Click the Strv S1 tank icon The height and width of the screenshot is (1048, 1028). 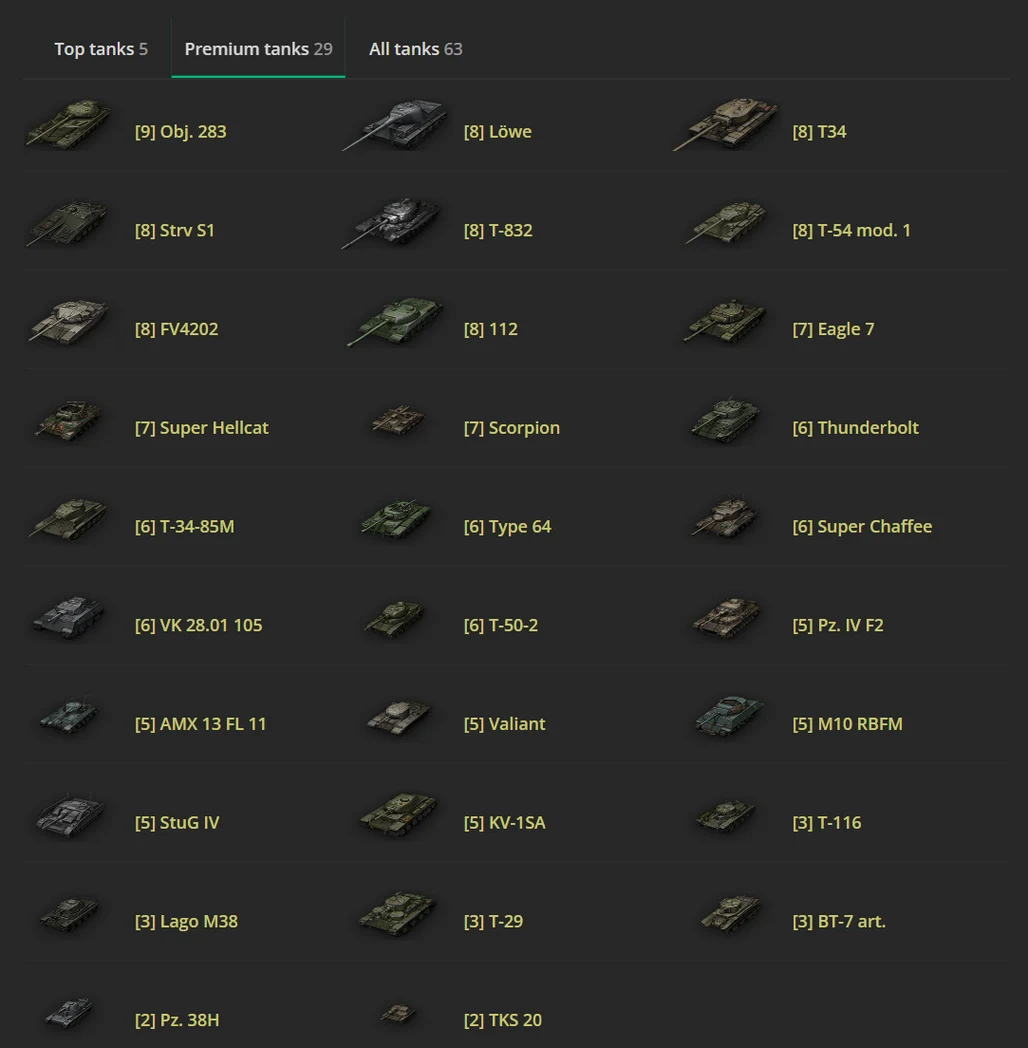[x=67, y=223]
